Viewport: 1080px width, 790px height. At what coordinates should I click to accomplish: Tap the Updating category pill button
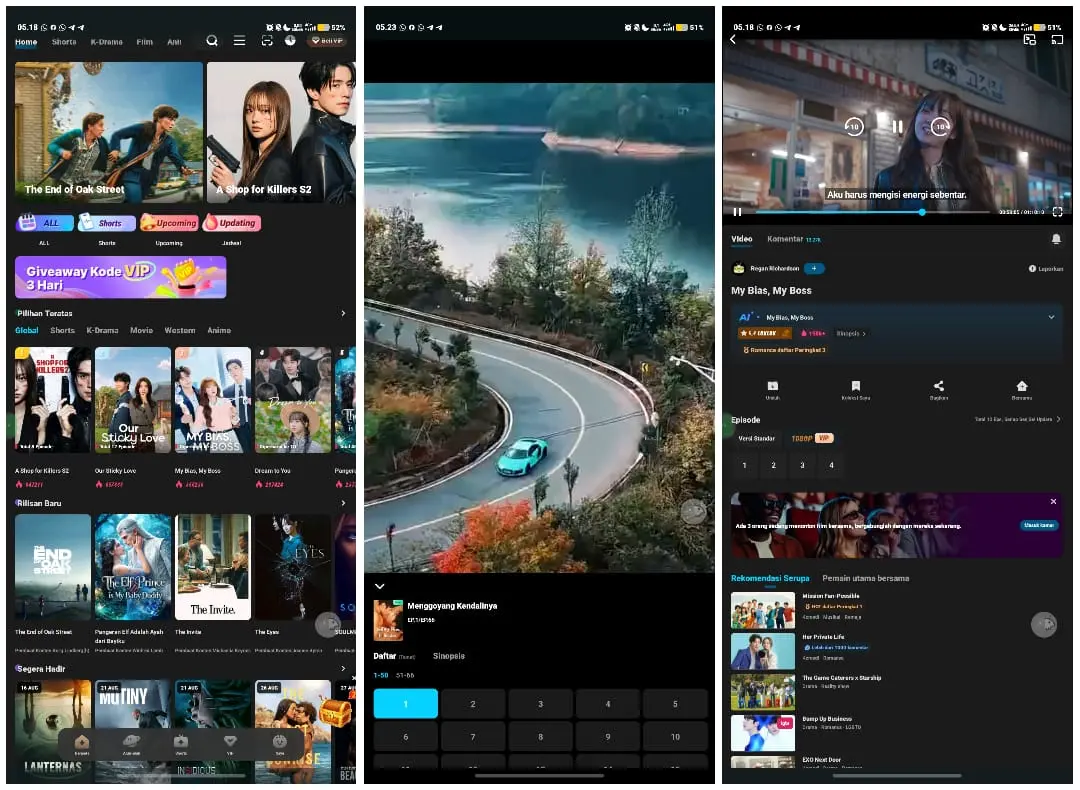pos(232,222)
